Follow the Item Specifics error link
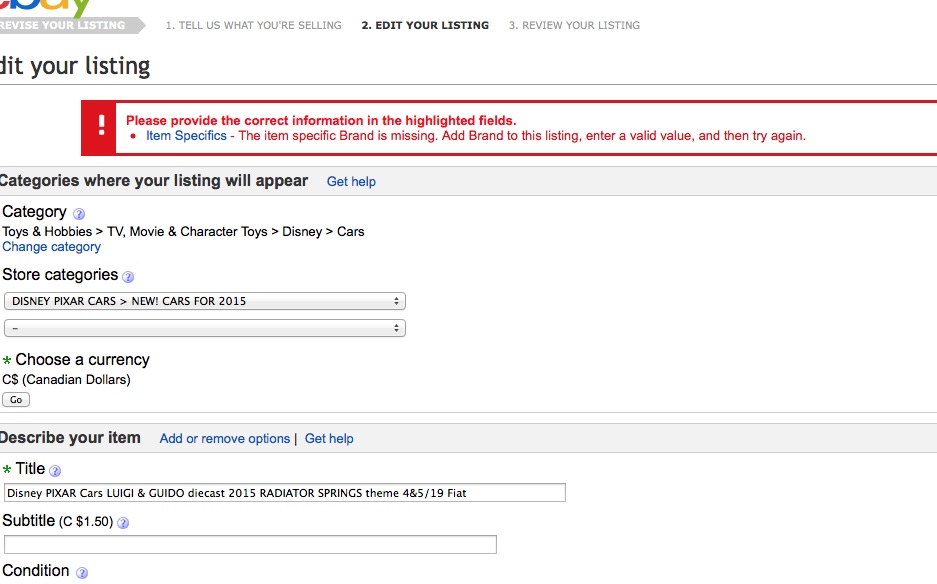 [x=186, y=136]
